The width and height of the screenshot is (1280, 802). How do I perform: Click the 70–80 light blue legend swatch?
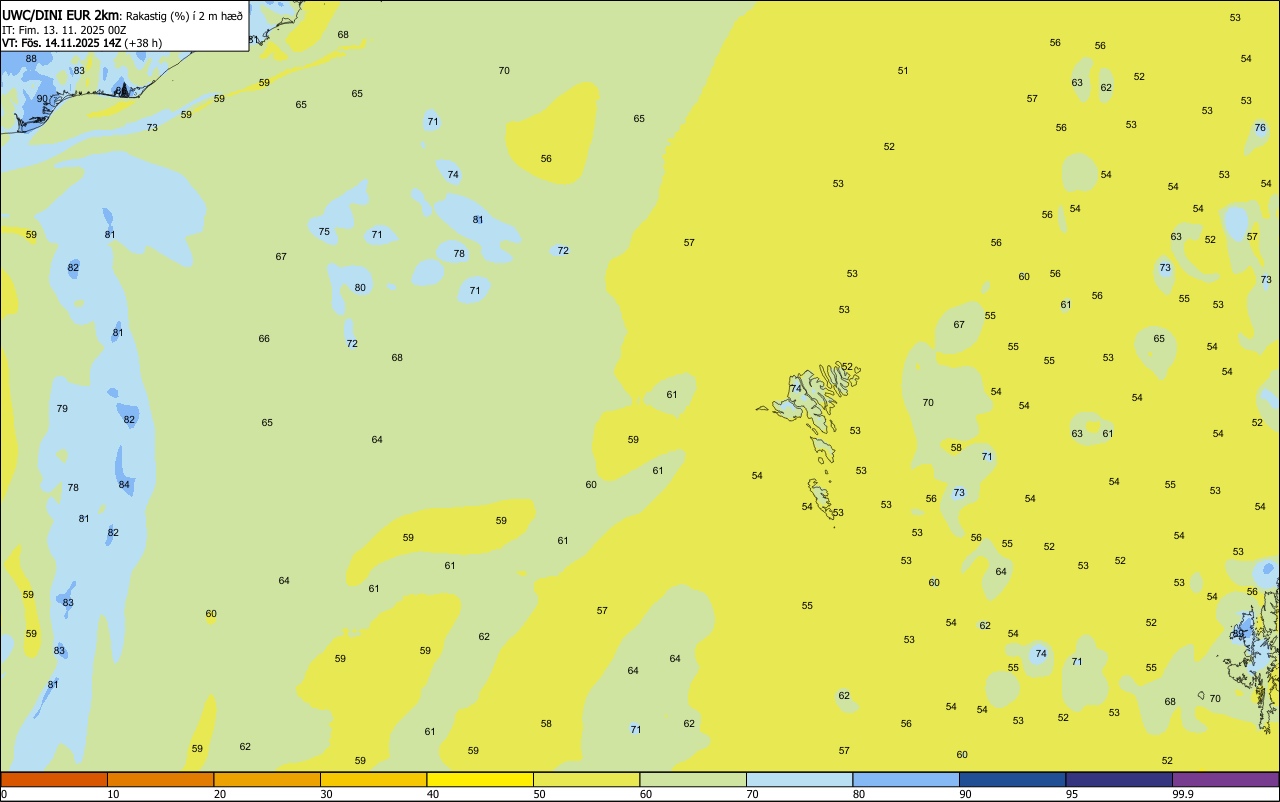799,779
